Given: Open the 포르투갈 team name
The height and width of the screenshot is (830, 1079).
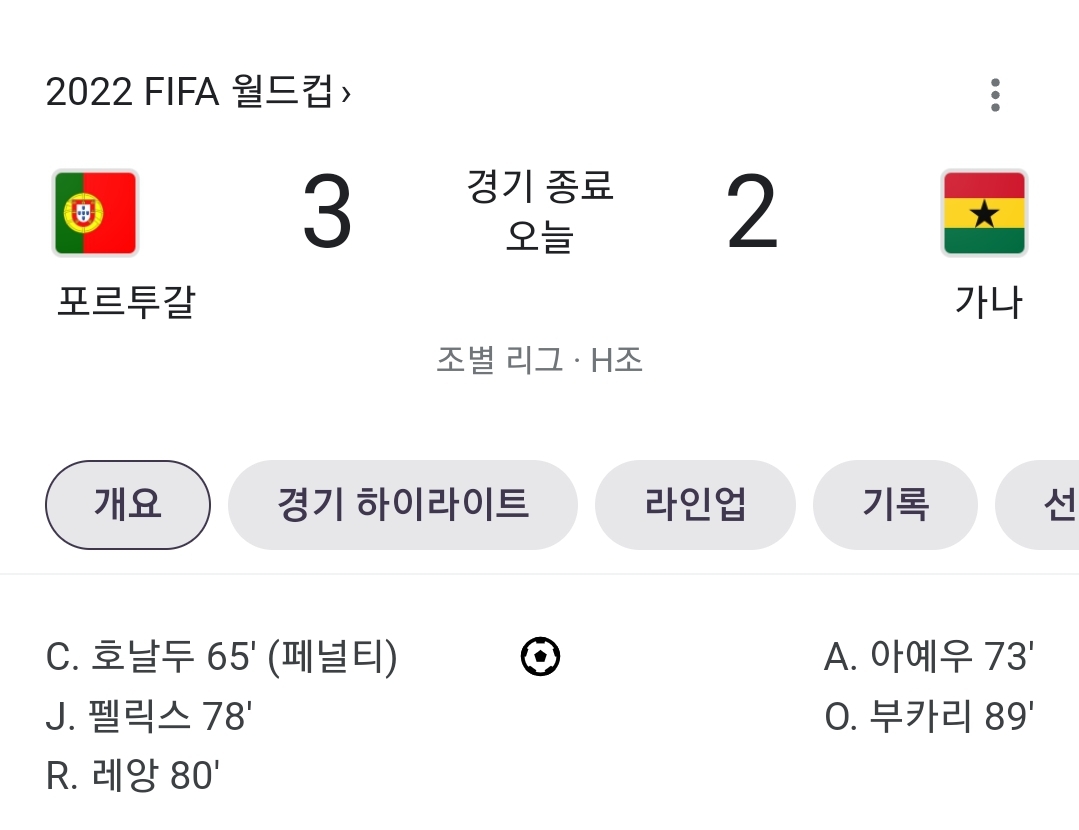Looking at the screenshot, I should 127,302.
